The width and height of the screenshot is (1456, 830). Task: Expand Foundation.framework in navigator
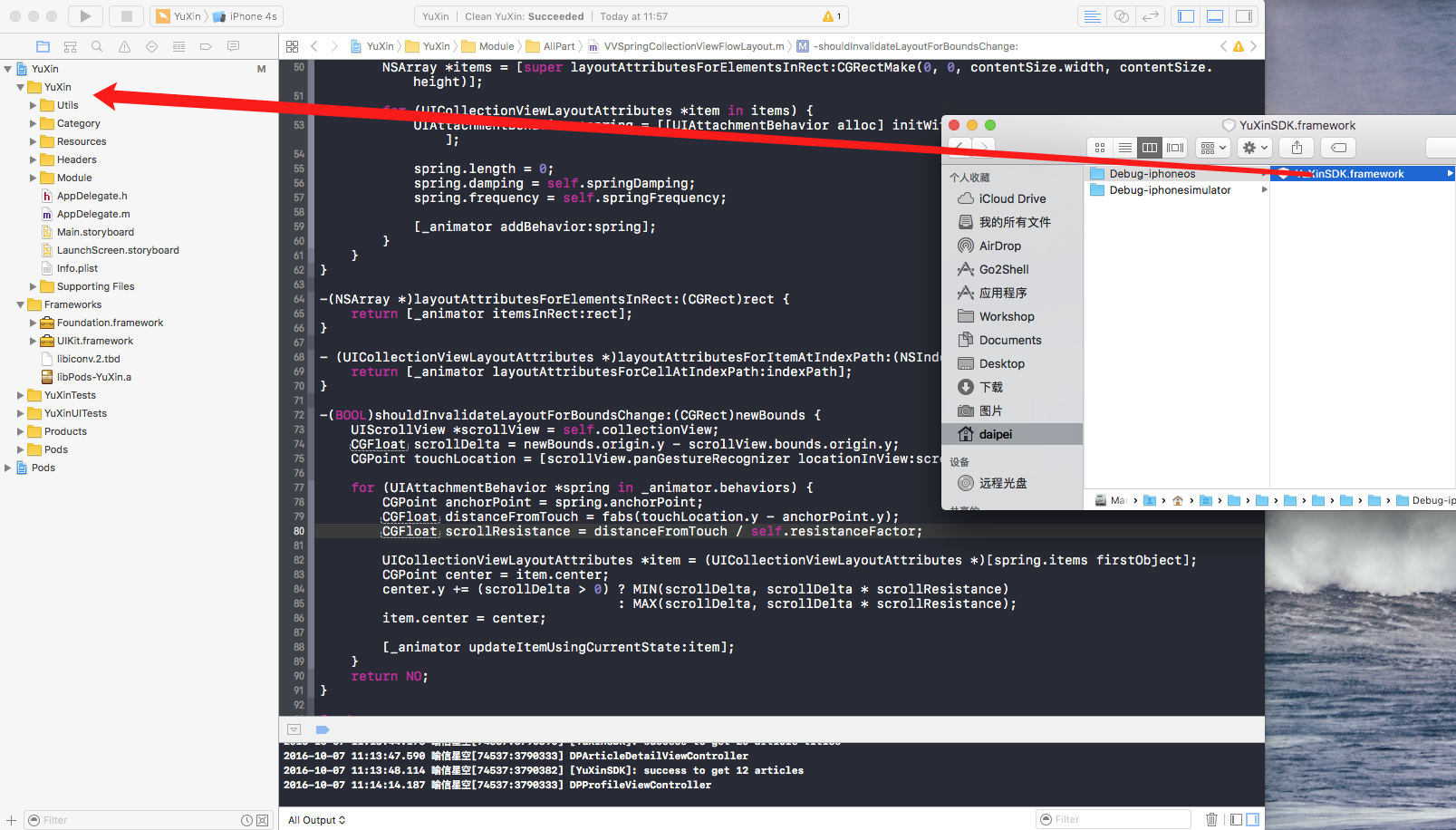pos(34,323)
